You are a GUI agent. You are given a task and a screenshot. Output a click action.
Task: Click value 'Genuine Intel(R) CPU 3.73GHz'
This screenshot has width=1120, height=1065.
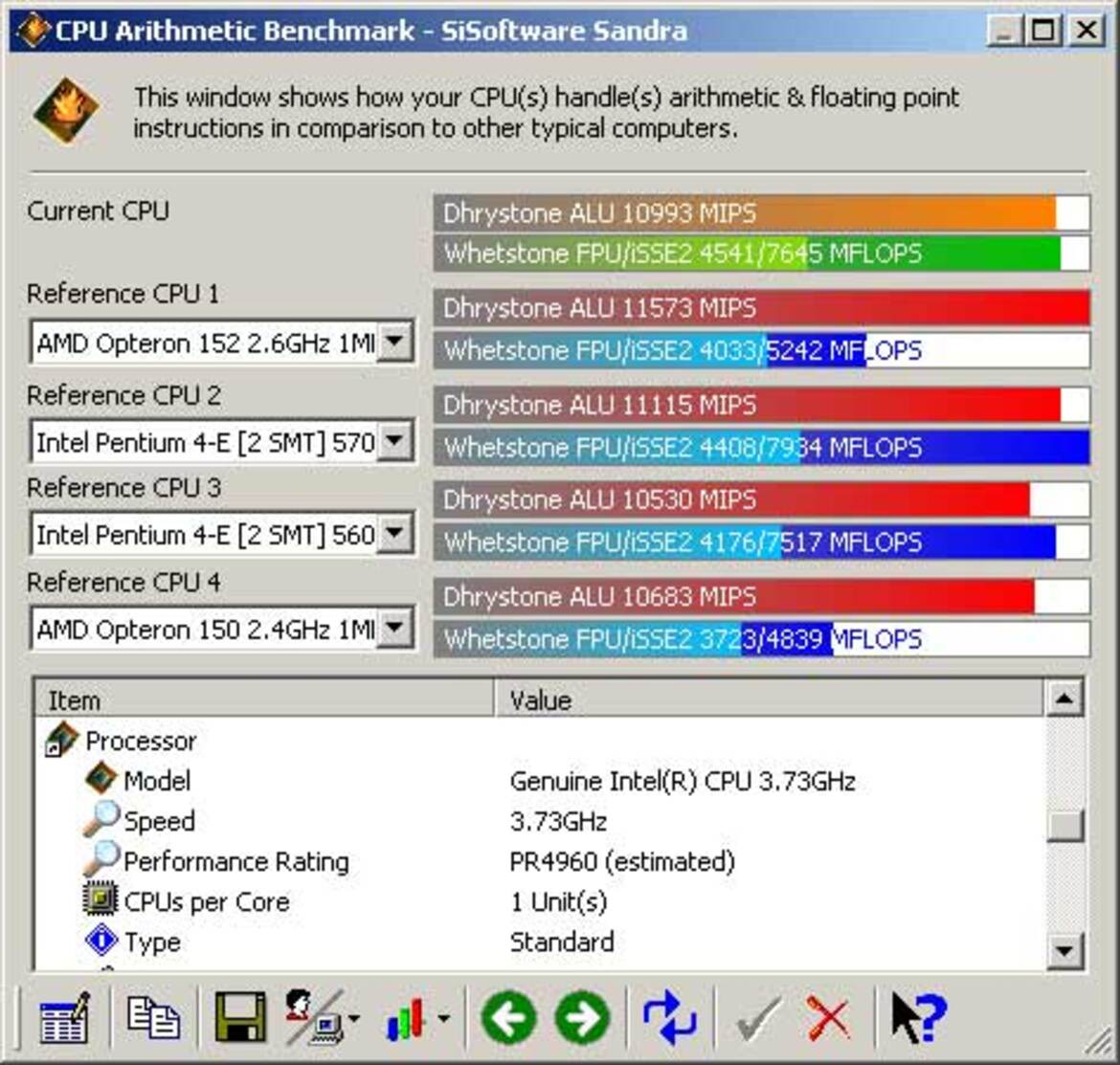[683, 781]
